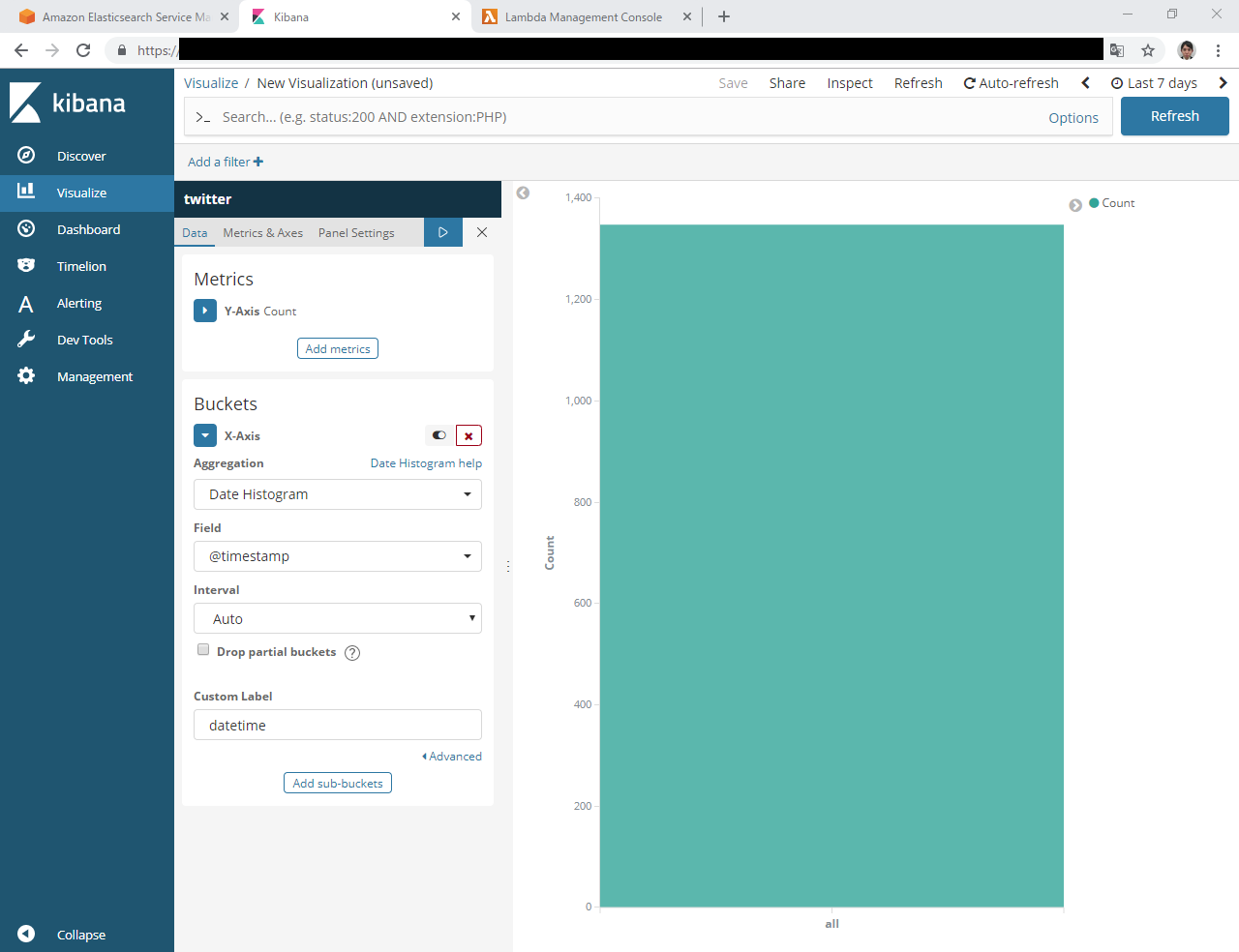Open the Aggregation Date Histogram dropdown

tap(337, 494)
